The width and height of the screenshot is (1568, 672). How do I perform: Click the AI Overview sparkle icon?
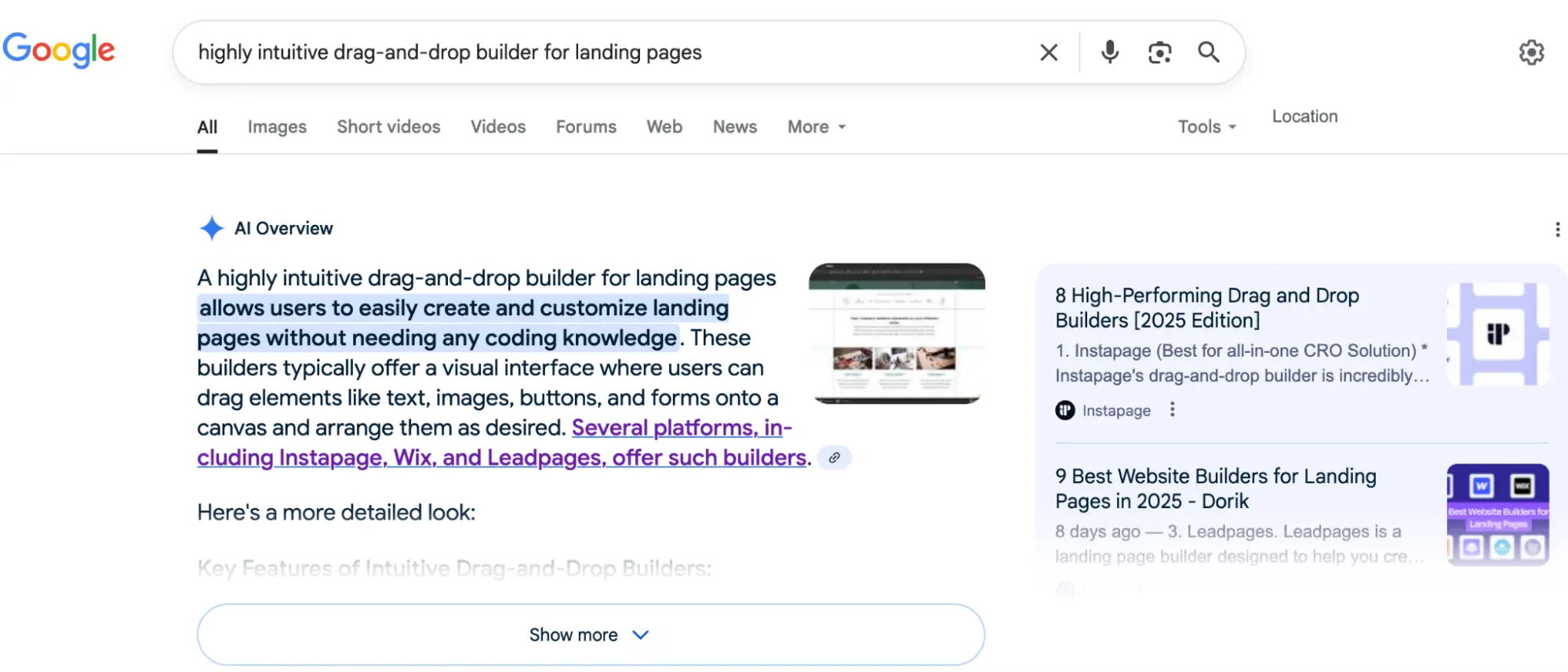212,228
